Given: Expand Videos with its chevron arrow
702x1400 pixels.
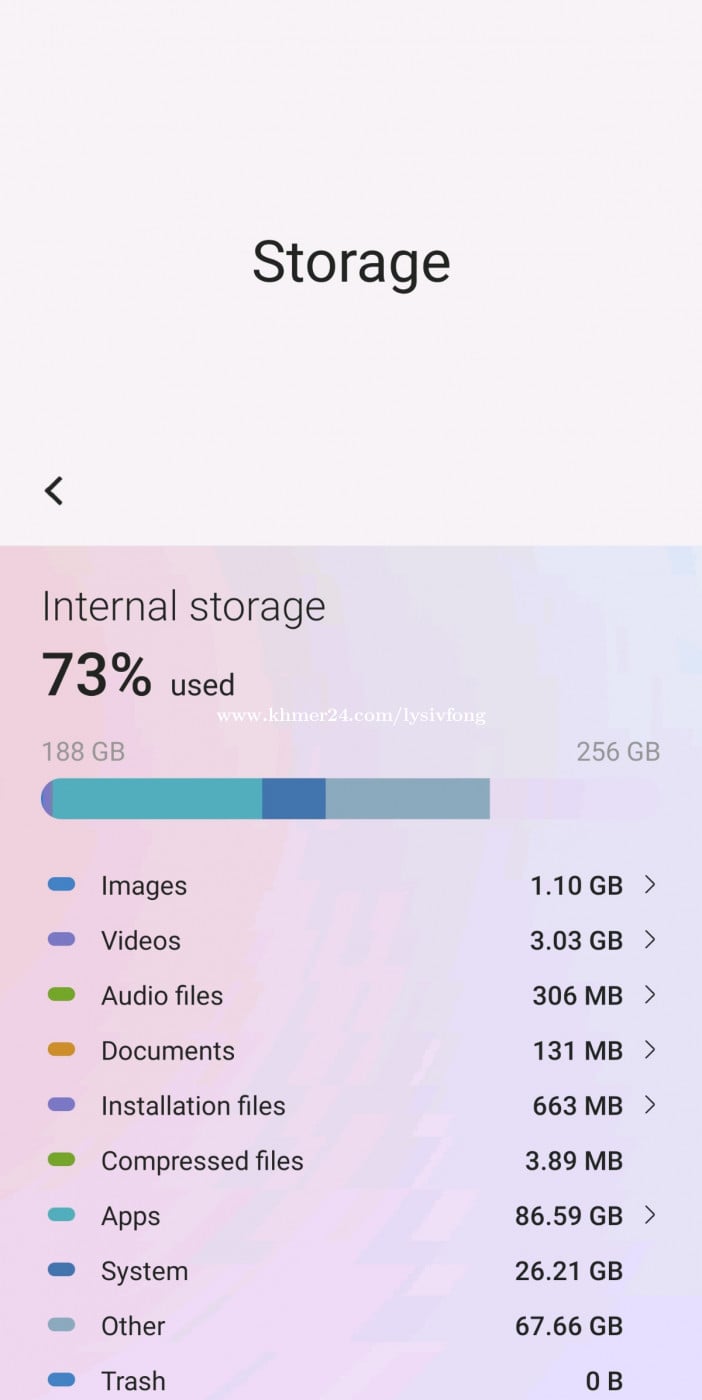Looking at the screenshot, I should (x=650, y=940).
